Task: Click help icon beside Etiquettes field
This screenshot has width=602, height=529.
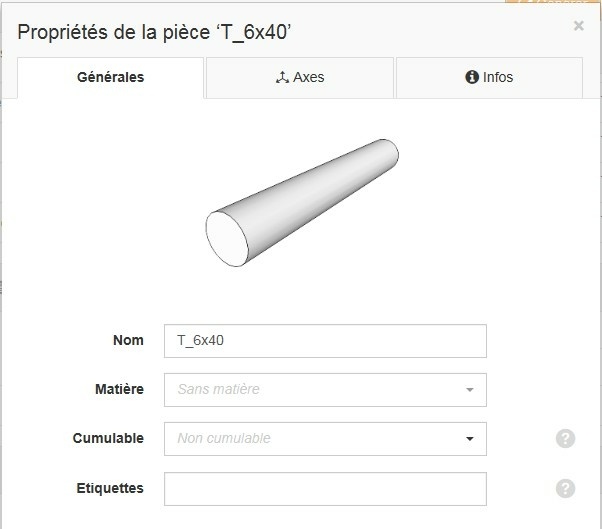Action: [565, 488]
